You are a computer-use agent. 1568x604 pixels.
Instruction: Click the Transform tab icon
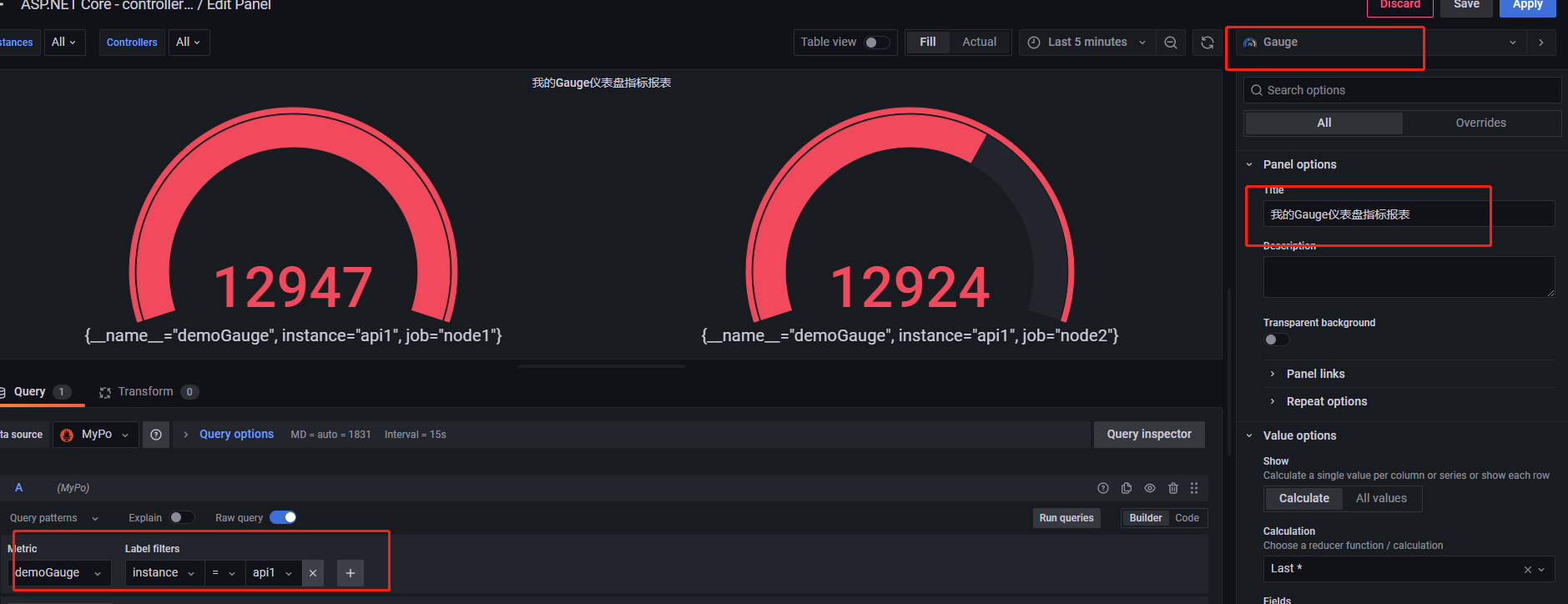[x=105, y=392]
